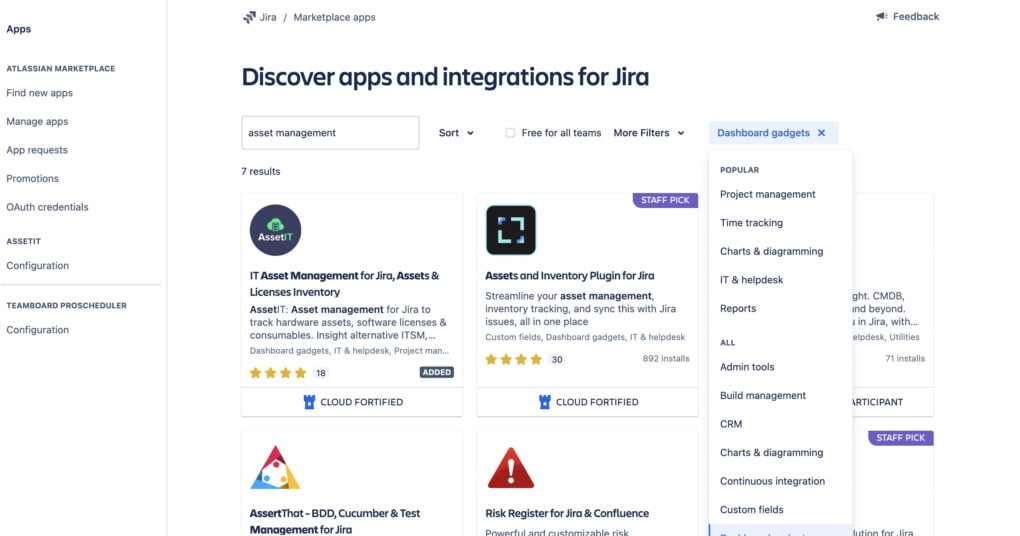This screenshot has height=536, width=1020.
Task: Click the asset management search field
Action: pos(330,133)
